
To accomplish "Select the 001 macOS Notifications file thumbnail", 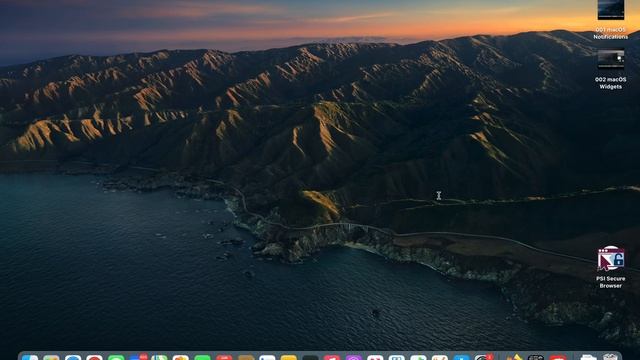I will (611, 10).
